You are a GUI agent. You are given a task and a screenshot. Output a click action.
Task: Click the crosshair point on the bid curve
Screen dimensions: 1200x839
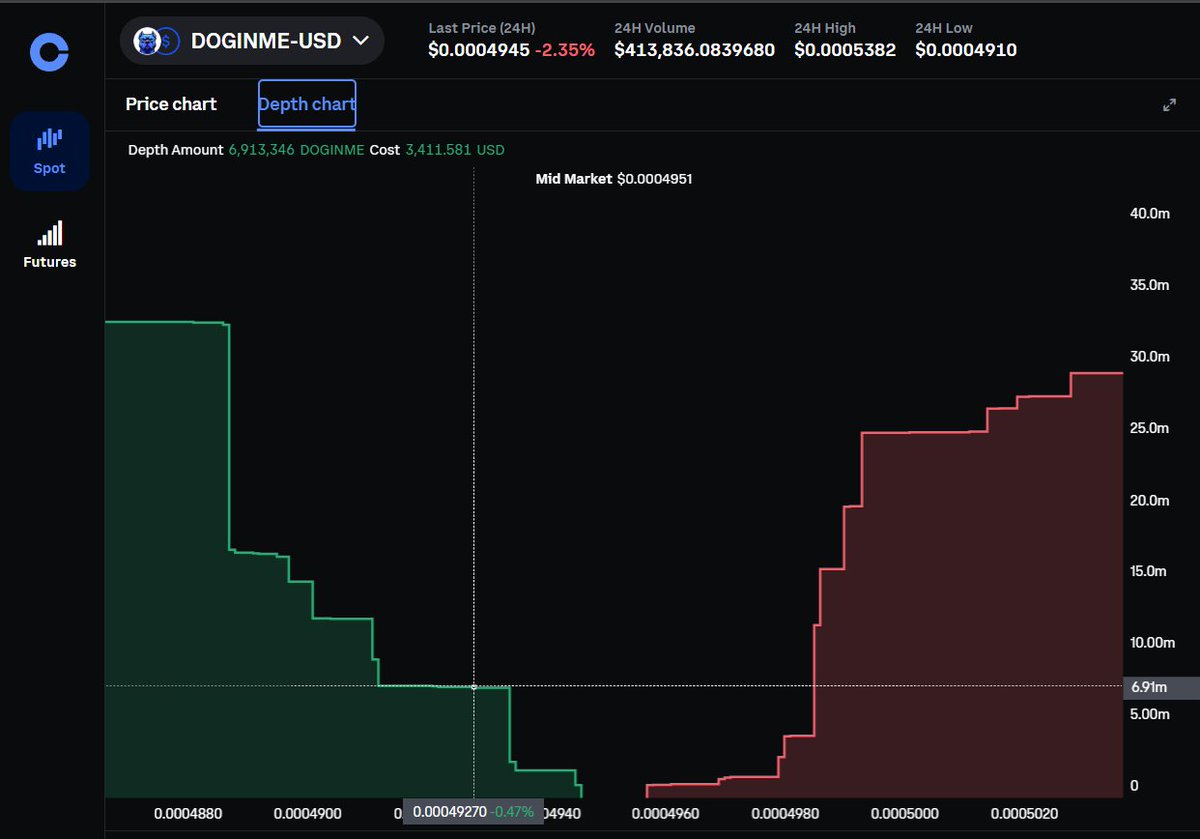tap(474, 687)
